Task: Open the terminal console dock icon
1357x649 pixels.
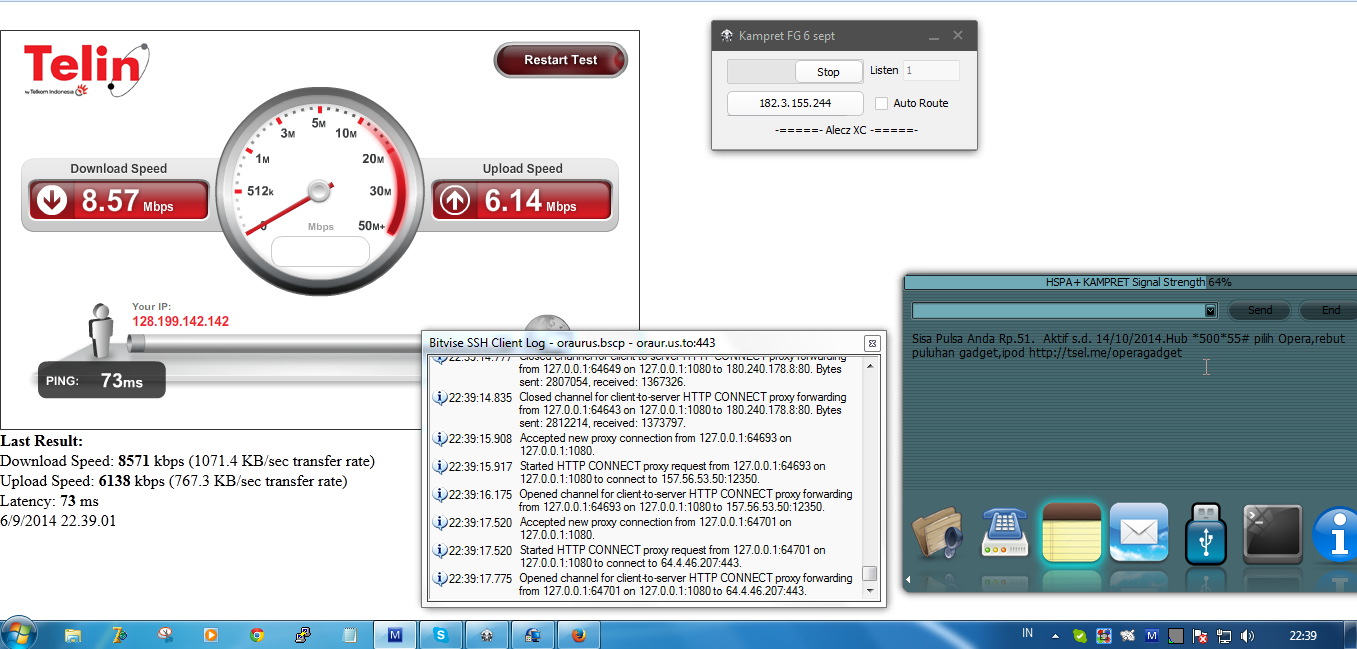Action: [x=1272, y=532]
